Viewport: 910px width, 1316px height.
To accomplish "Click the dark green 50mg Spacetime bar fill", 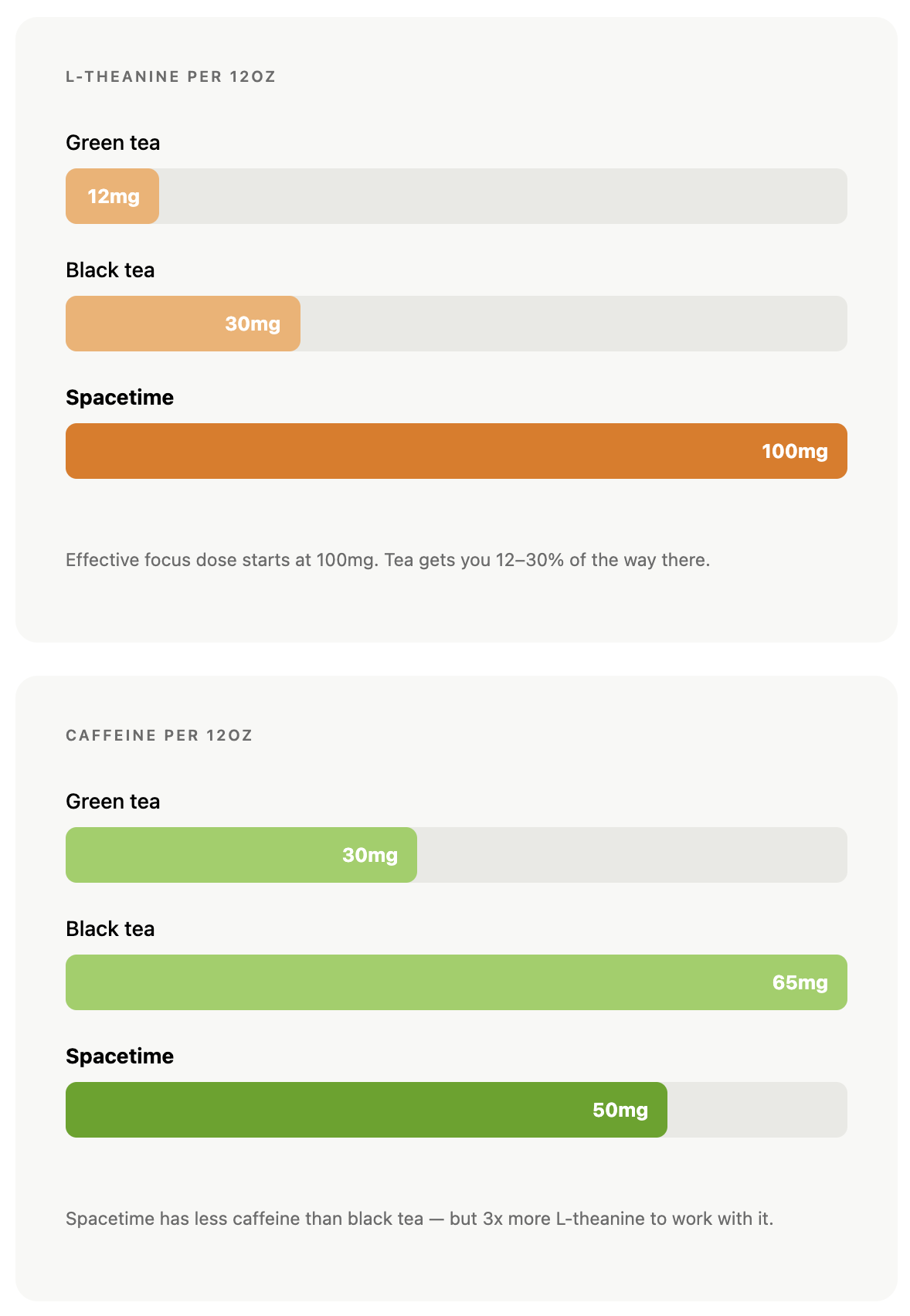I will tap(366, 1110).
